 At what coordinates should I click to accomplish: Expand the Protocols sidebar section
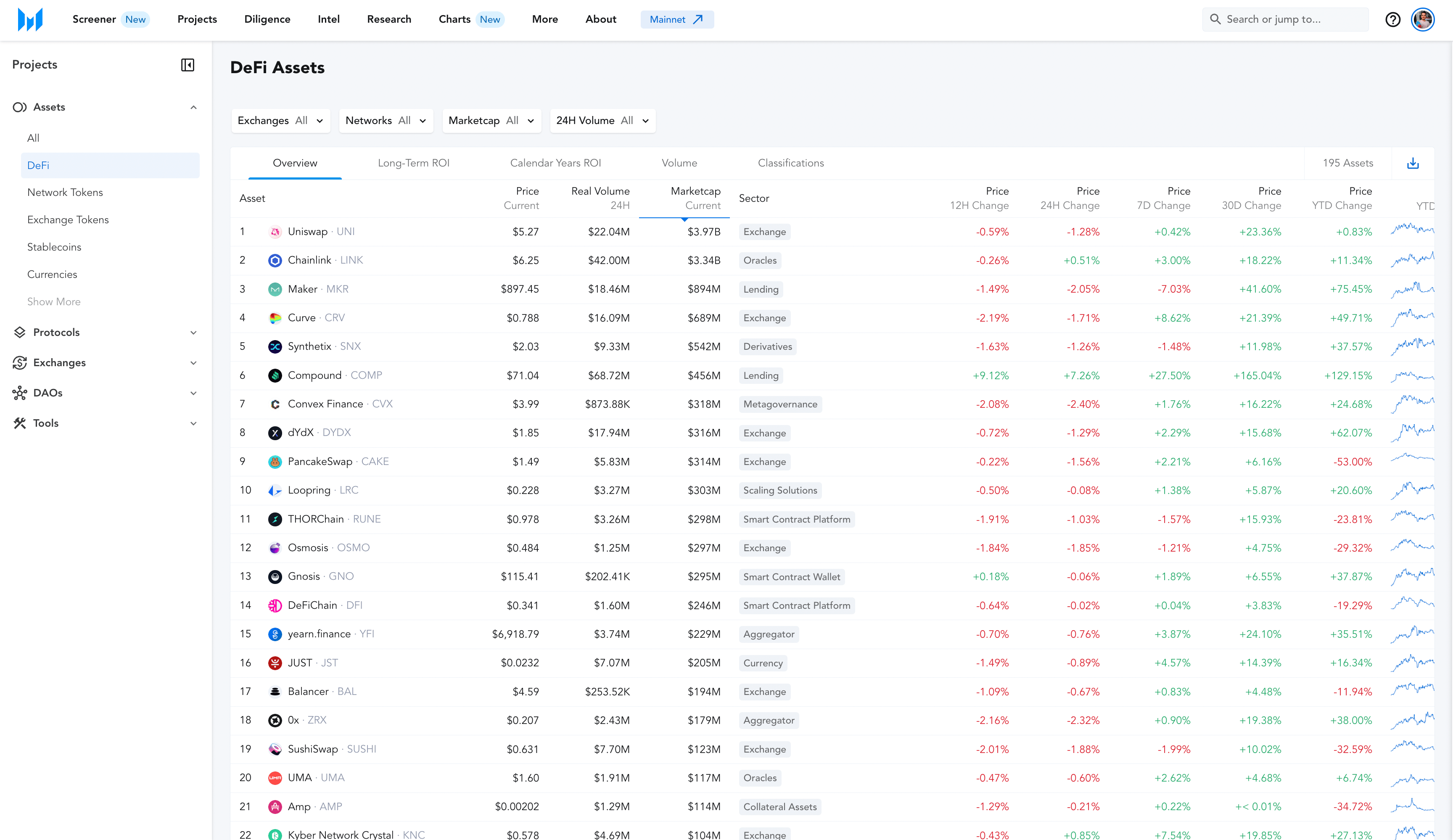coord(193,333)
